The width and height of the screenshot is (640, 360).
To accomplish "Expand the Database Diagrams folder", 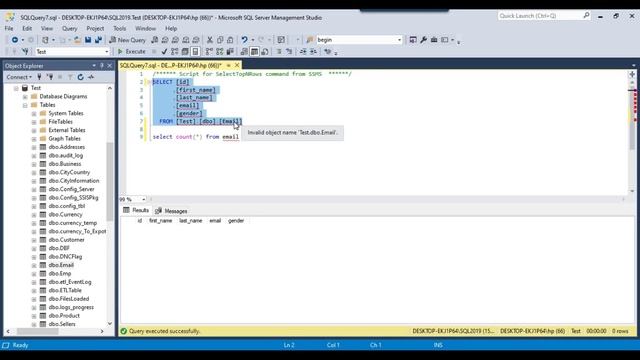I will (x=25, y=97).
